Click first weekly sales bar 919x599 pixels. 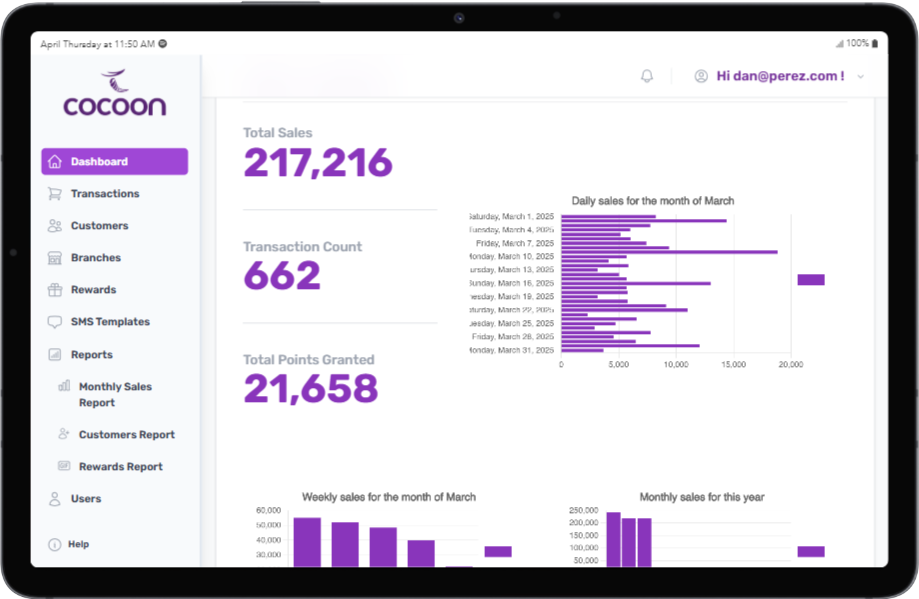coord(307,542)
